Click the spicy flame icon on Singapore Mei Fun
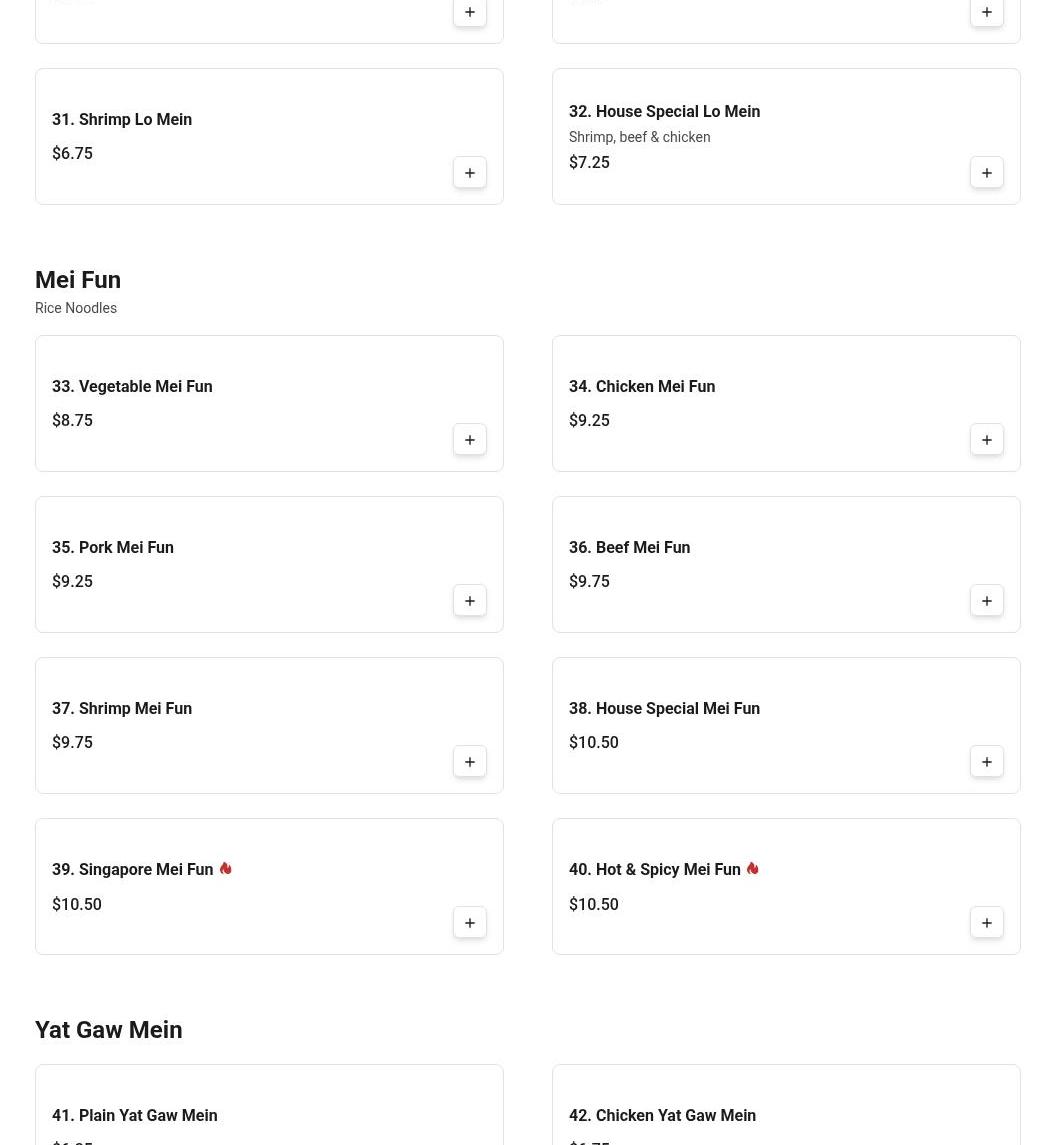Image resolution: width=1050 pixels, height=1145 pixels. pos(225,869)
